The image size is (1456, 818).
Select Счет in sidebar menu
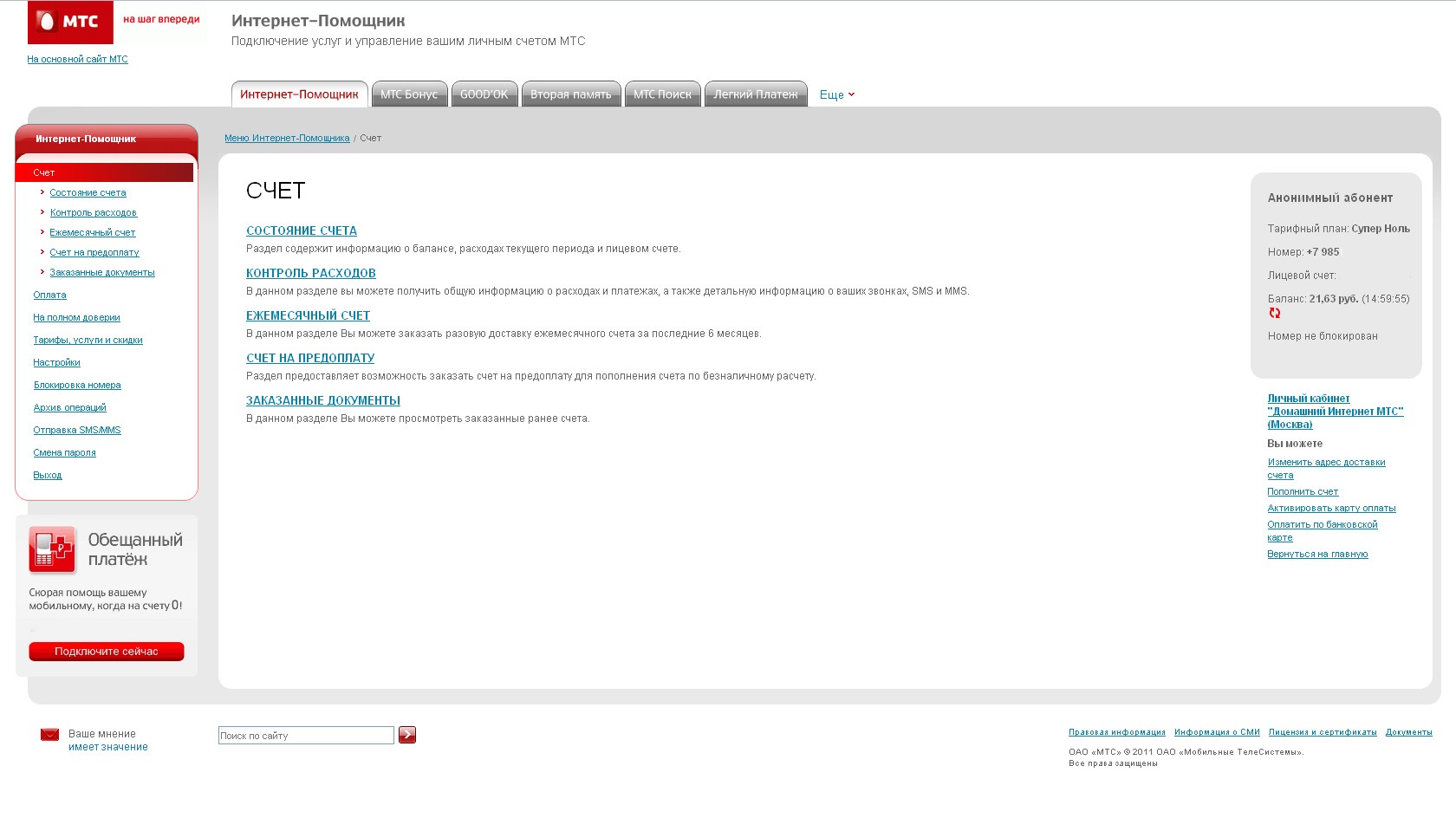click(x=104, y=172)
